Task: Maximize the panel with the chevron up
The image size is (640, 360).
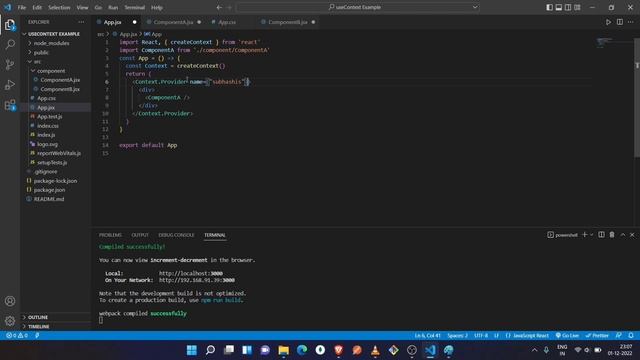Action: (623, 235)
